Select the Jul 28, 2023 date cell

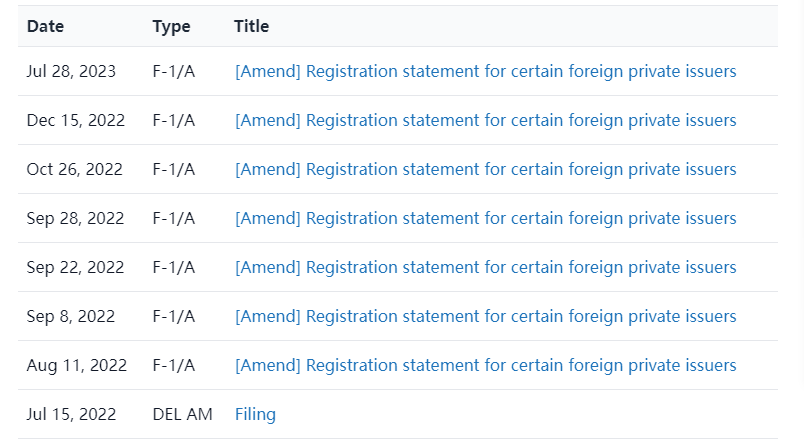coord(71,71)
